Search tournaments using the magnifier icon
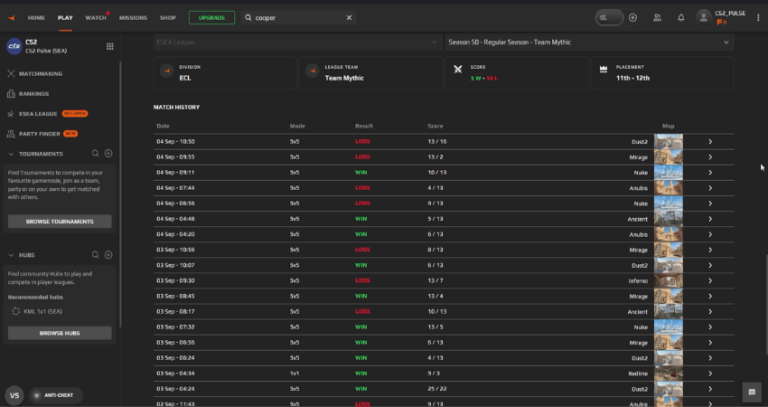Screen dimensions: 768x407 pos(96,154)
